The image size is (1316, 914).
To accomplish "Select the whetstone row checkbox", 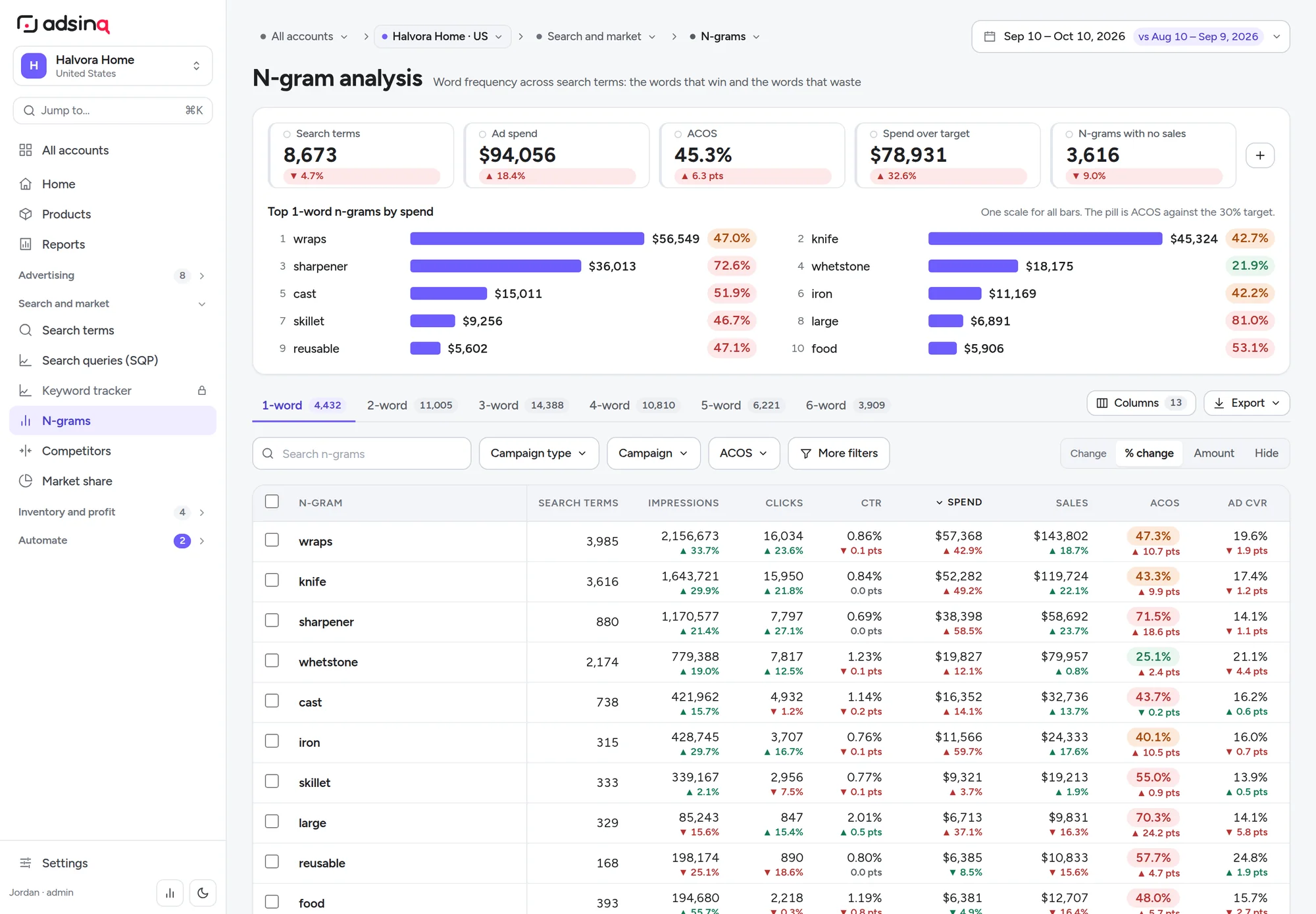I will 272,660.
